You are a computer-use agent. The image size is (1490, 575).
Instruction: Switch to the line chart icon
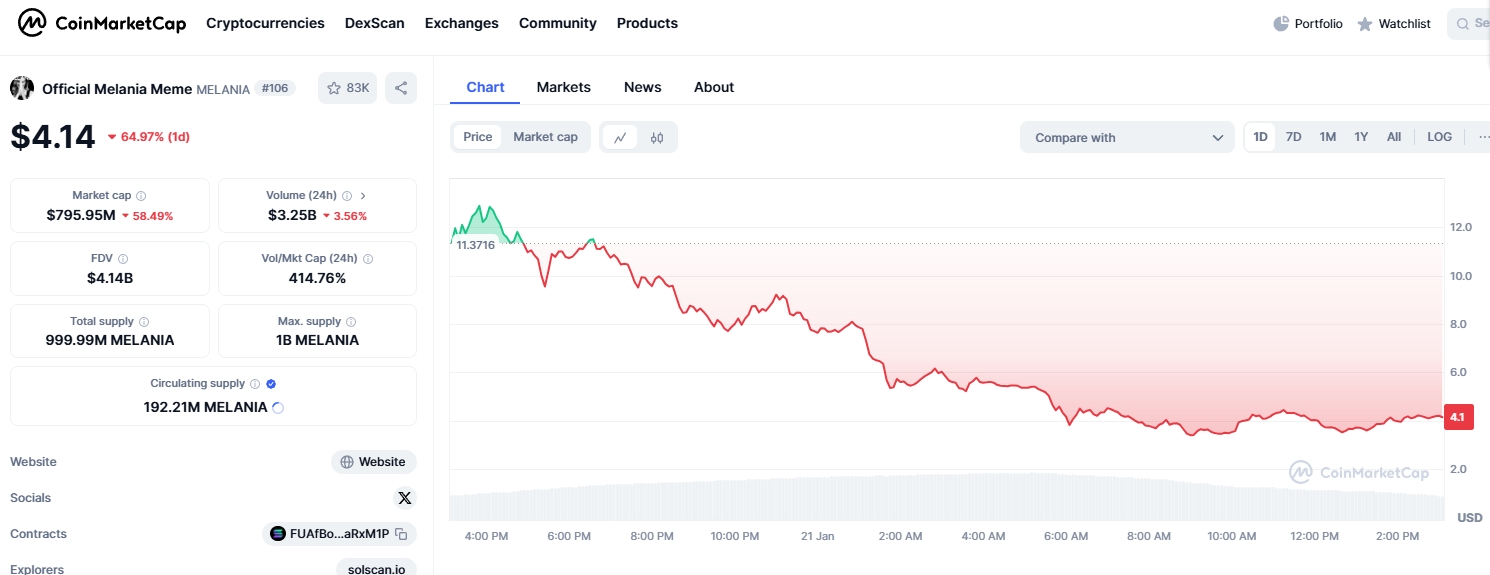tap(620, 137)
